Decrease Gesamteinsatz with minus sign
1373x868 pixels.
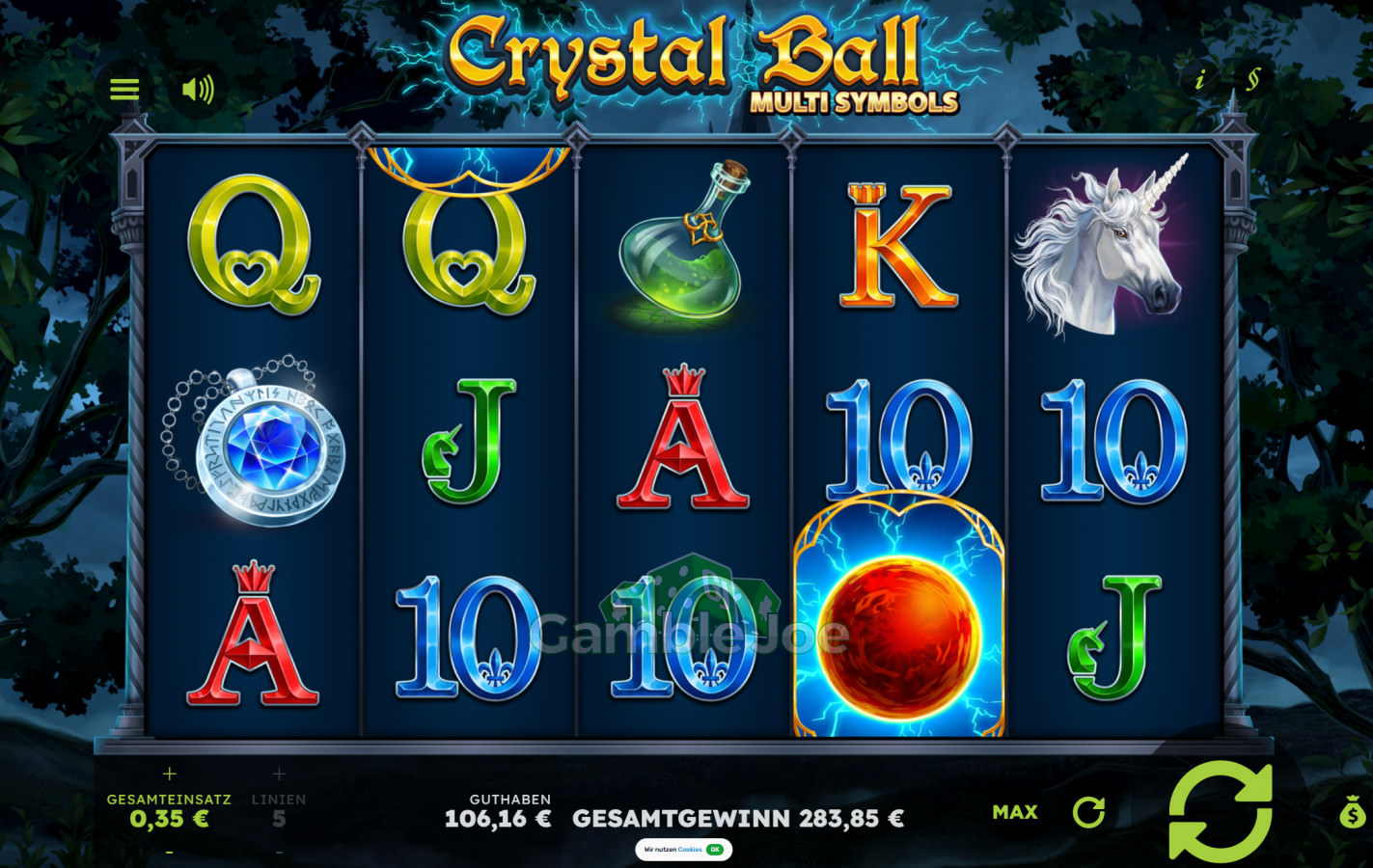[170, 852]
